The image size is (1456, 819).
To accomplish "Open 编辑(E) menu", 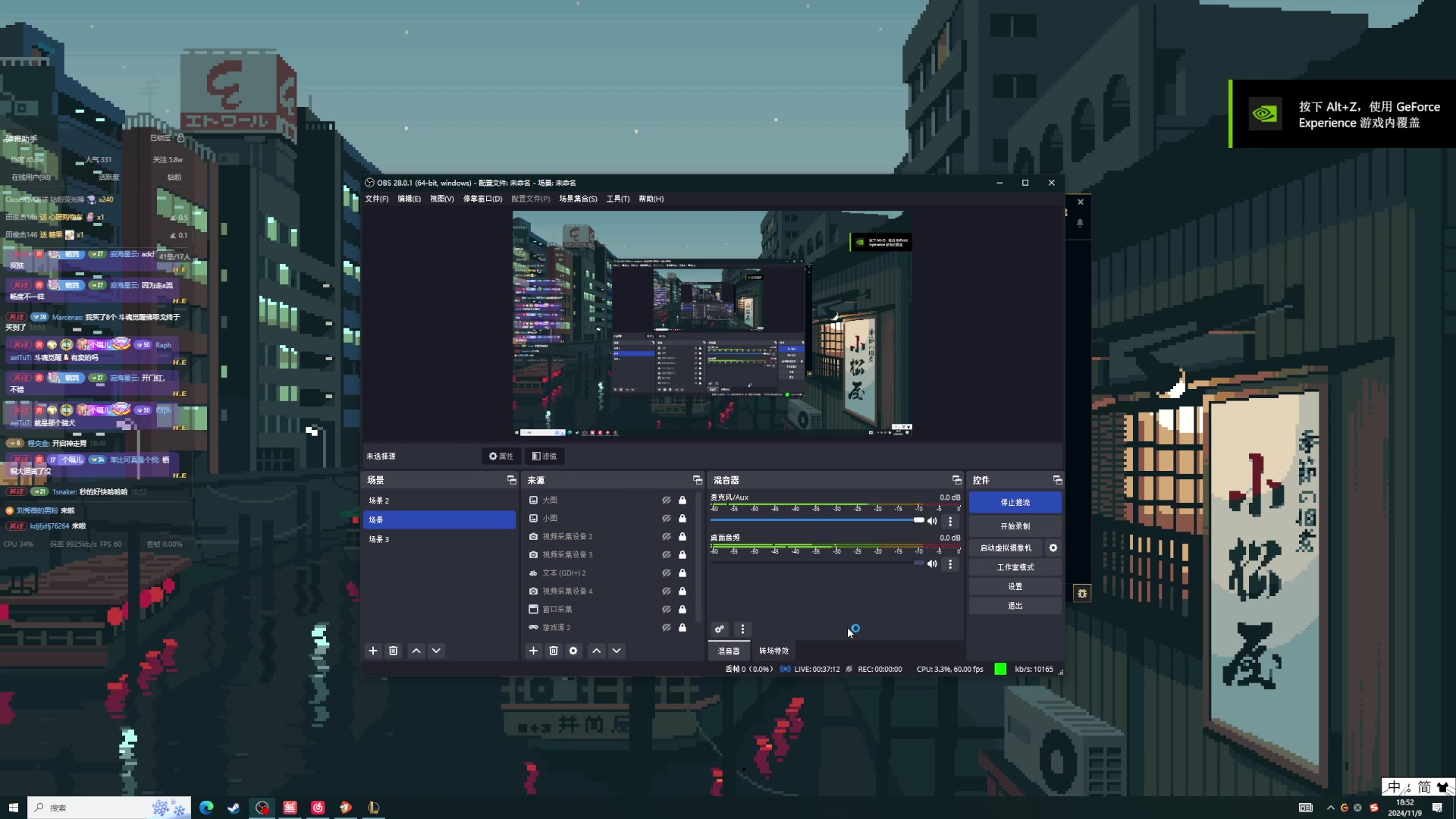I will 409,199.
